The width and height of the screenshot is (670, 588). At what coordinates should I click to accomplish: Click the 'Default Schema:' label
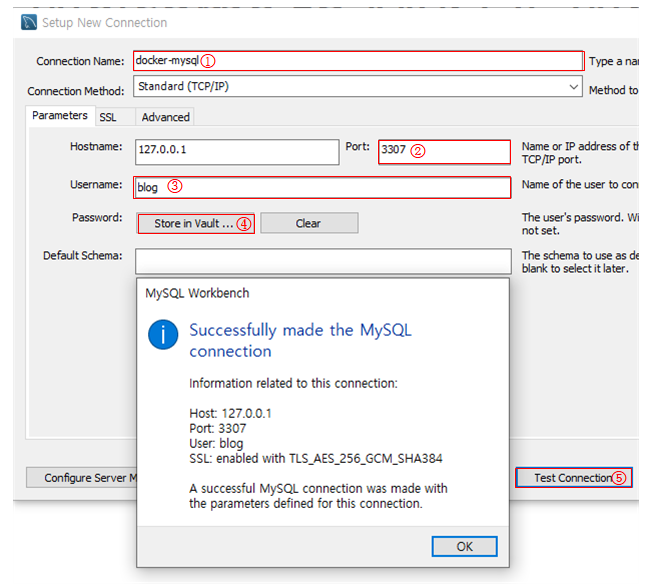(82, 256)
